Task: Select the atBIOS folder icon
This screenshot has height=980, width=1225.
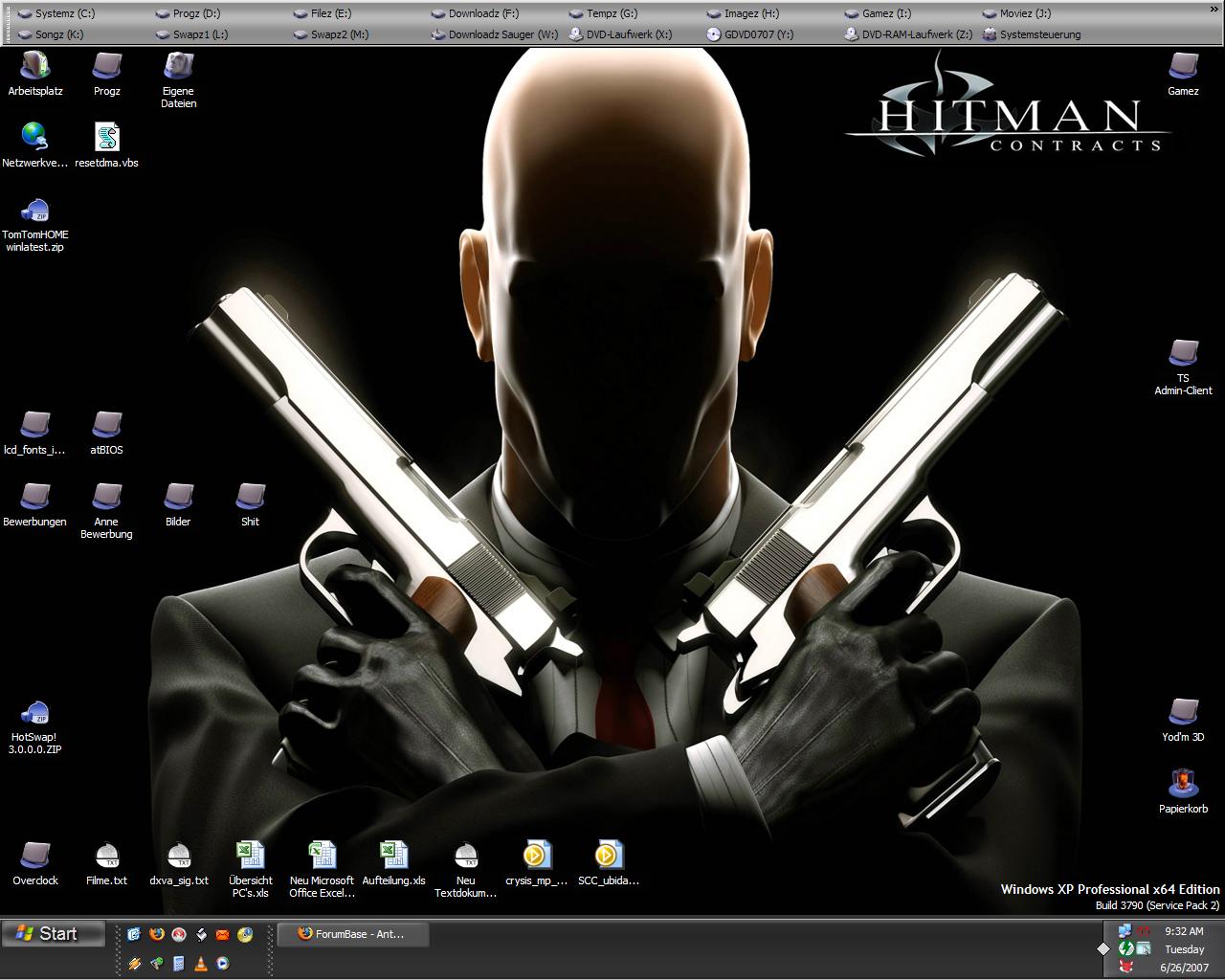Action: point(107,433)
